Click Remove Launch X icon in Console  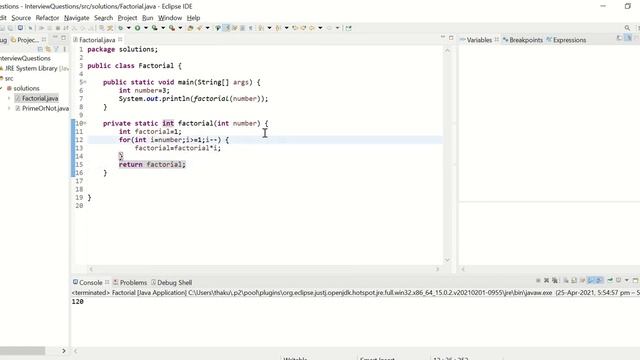[546, 280]
